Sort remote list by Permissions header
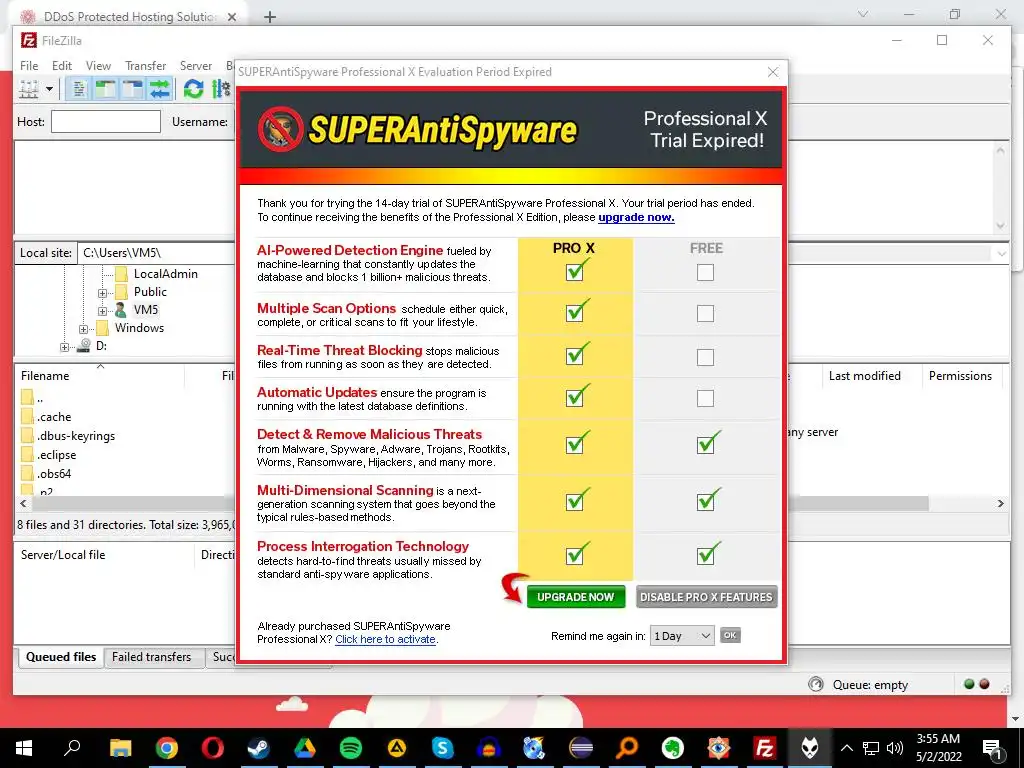Image resolution: width=1024 pixels, height=768 pixels. pyautogui.click(x=960, y=376)
